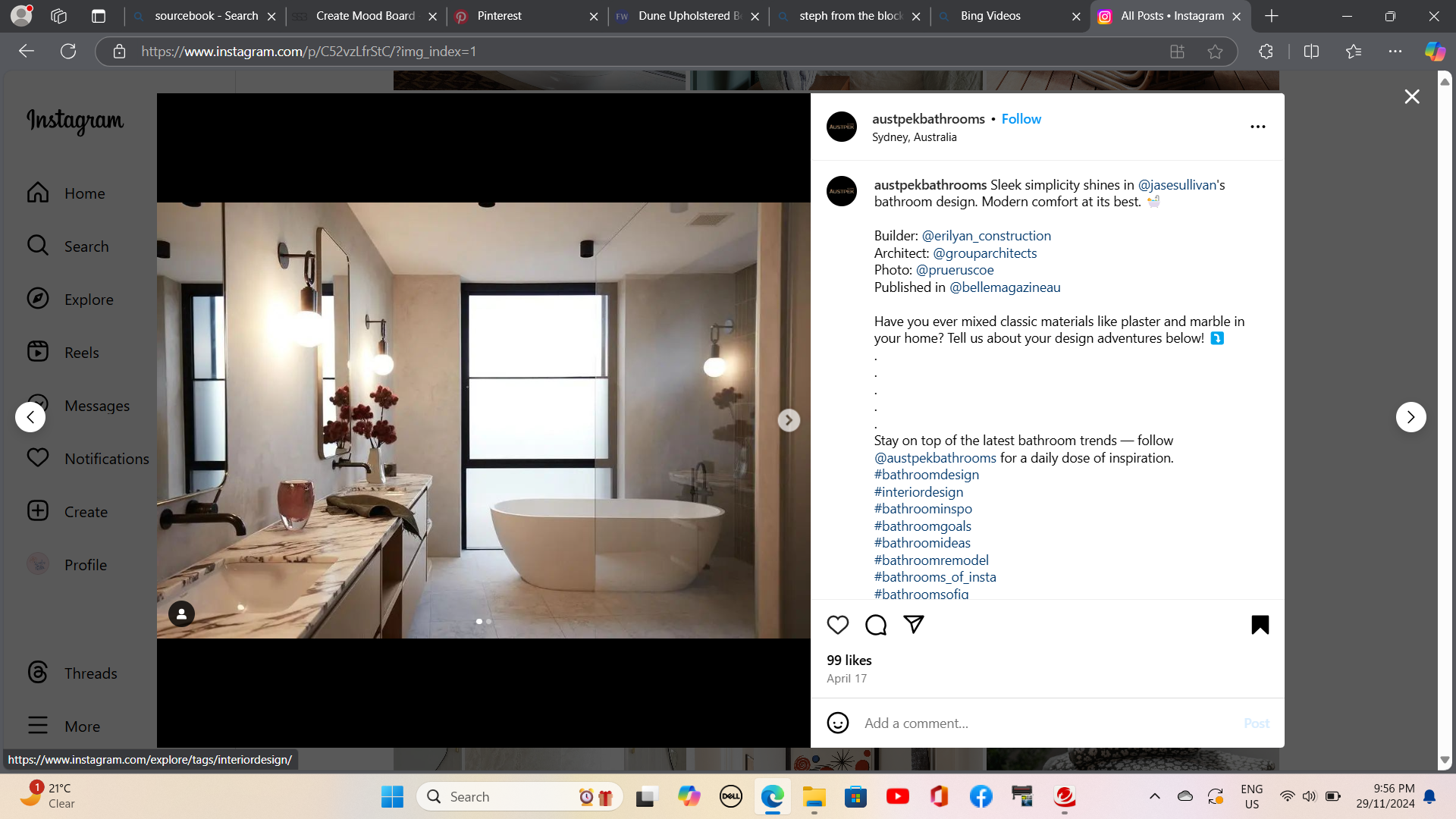
Task: Like the post with heart icon
Action: coord(837,625)
